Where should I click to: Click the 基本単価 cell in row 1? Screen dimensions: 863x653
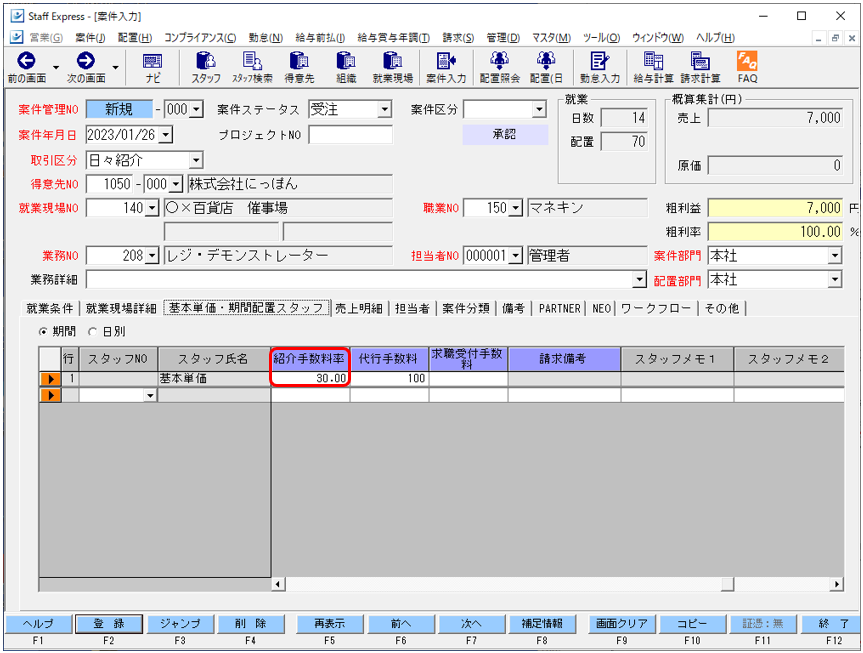(x=214, y=379)
